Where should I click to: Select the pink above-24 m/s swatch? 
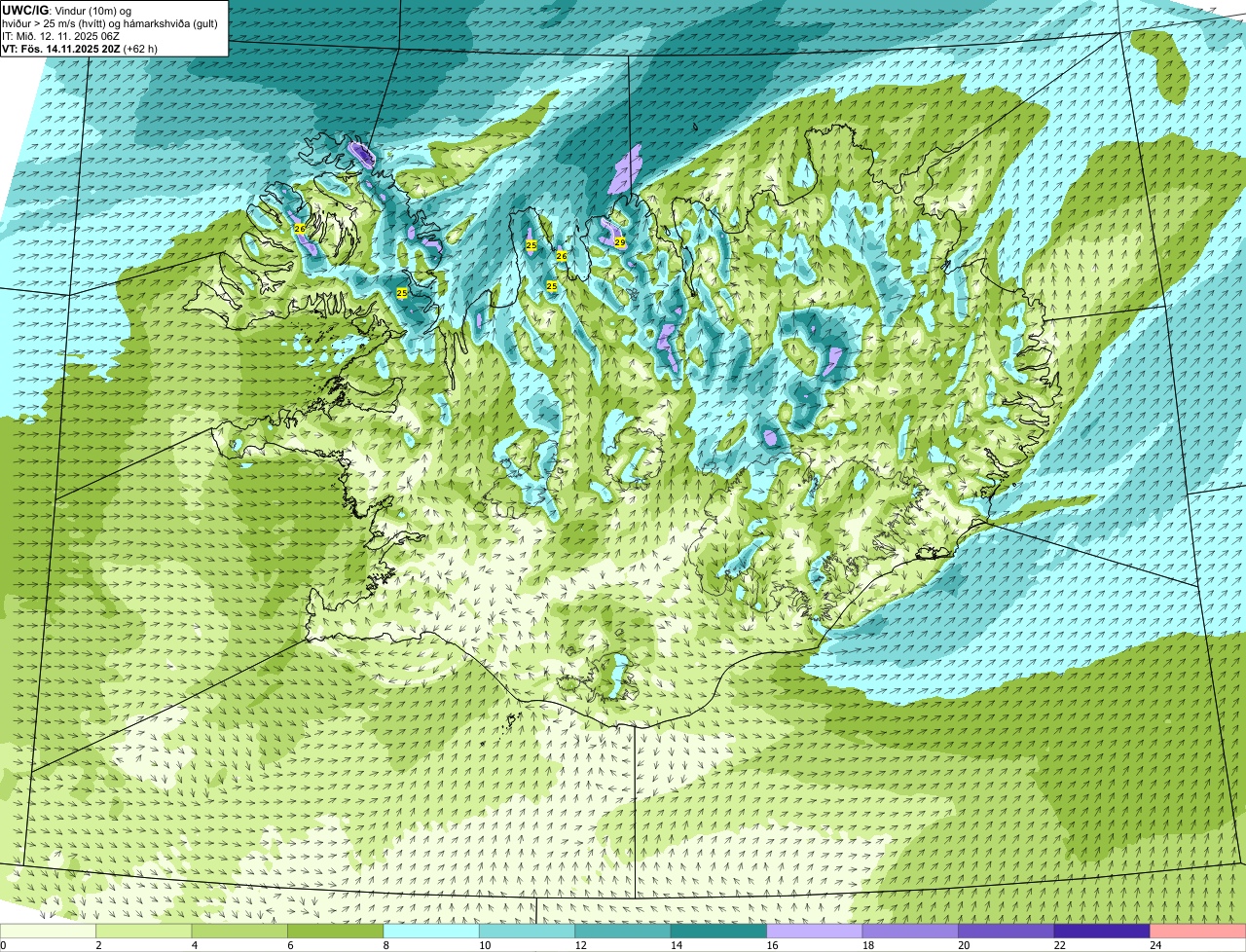1198,931
